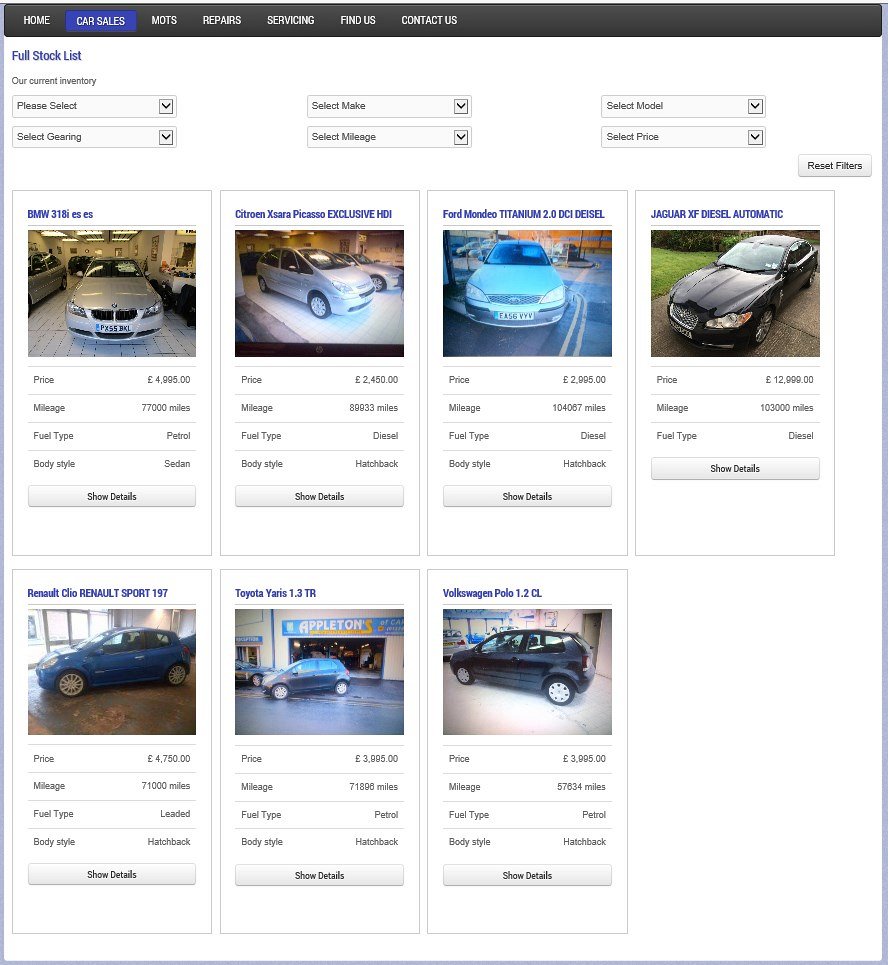
Task: Show details for the Volkswagen Polo
Action: click(527, 875)
